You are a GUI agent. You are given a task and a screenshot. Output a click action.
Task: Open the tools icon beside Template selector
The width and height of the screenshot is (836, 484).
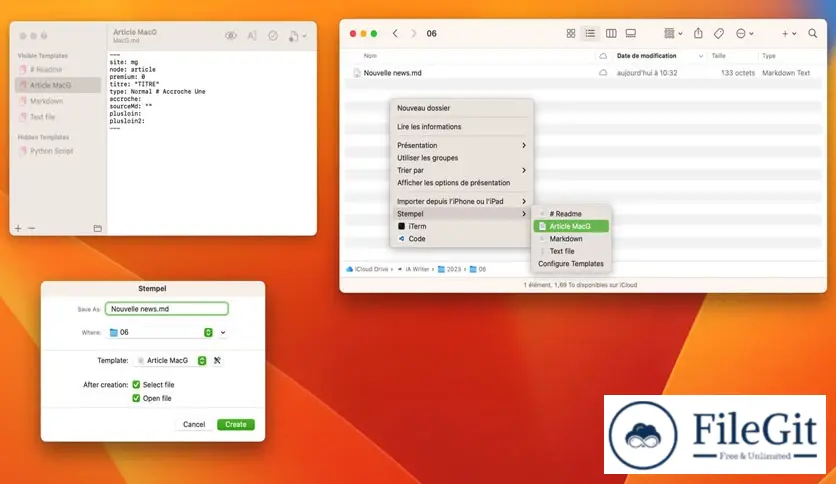217,360
